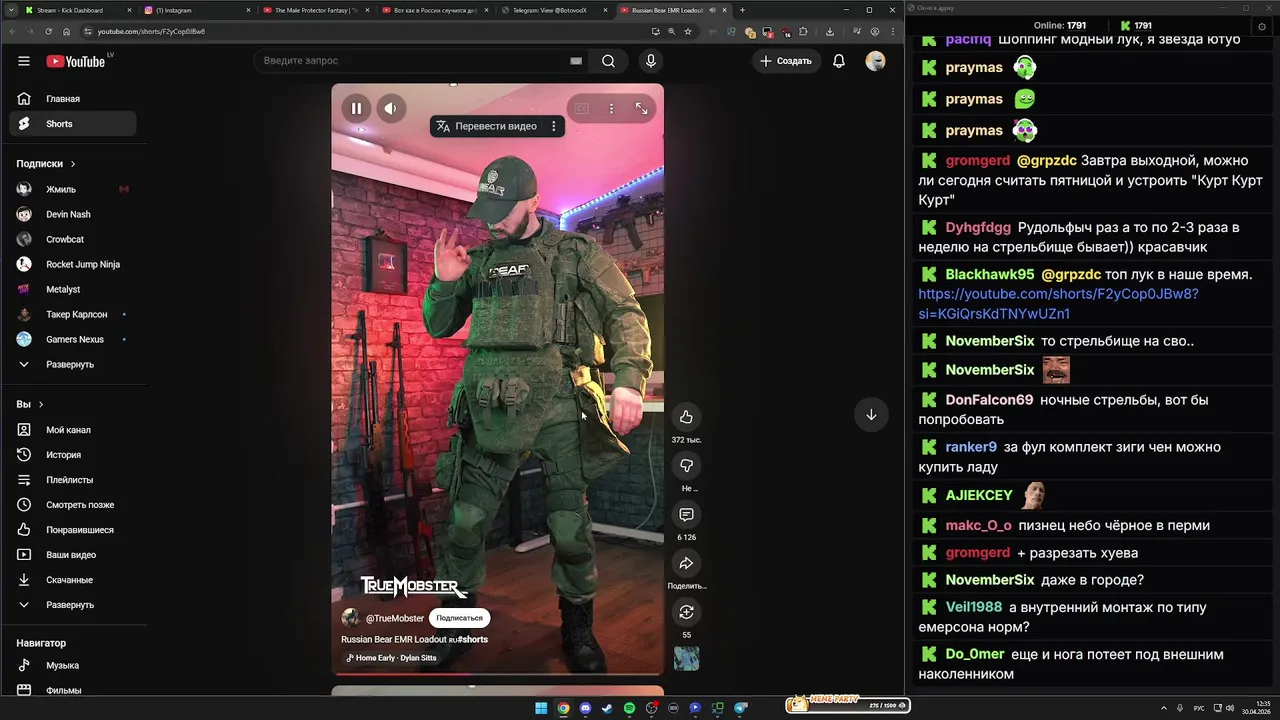Open Ваши видео
This screenshot has width=1280, height=720.
coord(72,555)
